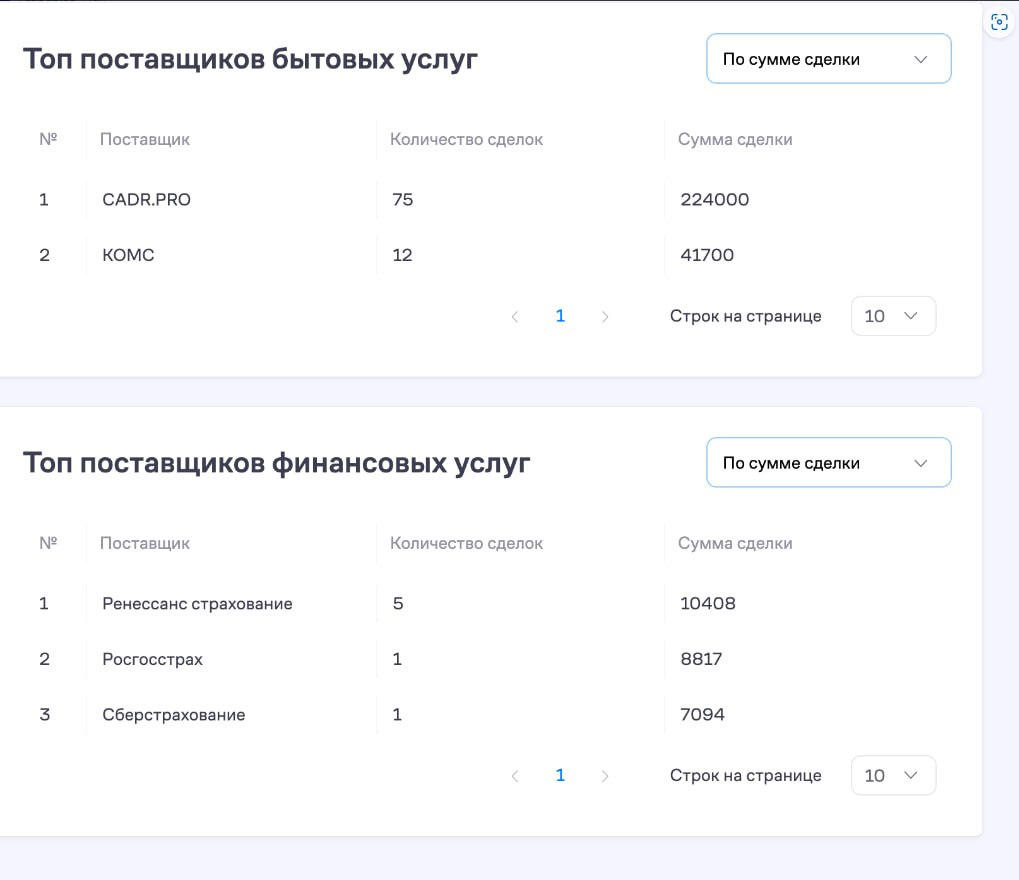This screenshot has height=880, width=1019.
Task: Select the Росгосстрах supplier row
Action: [x=152, y=659]
